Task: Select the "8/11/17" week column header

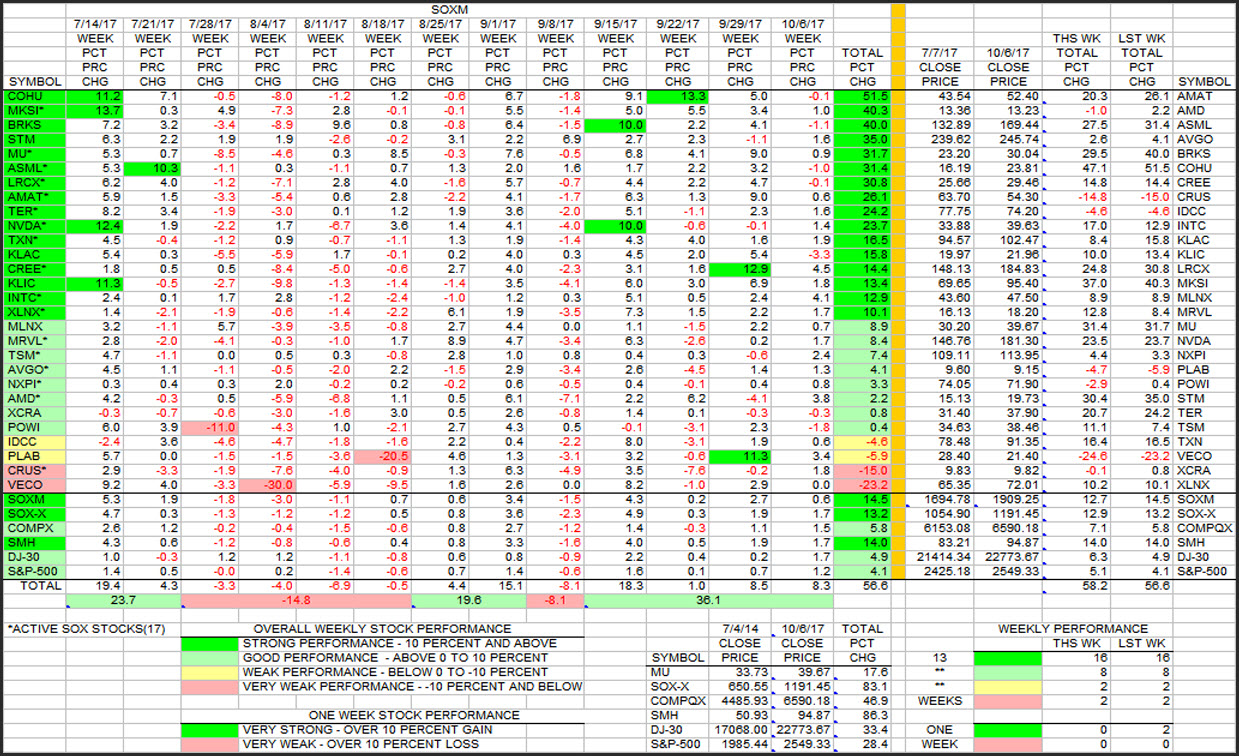Action: coord(327,24)
